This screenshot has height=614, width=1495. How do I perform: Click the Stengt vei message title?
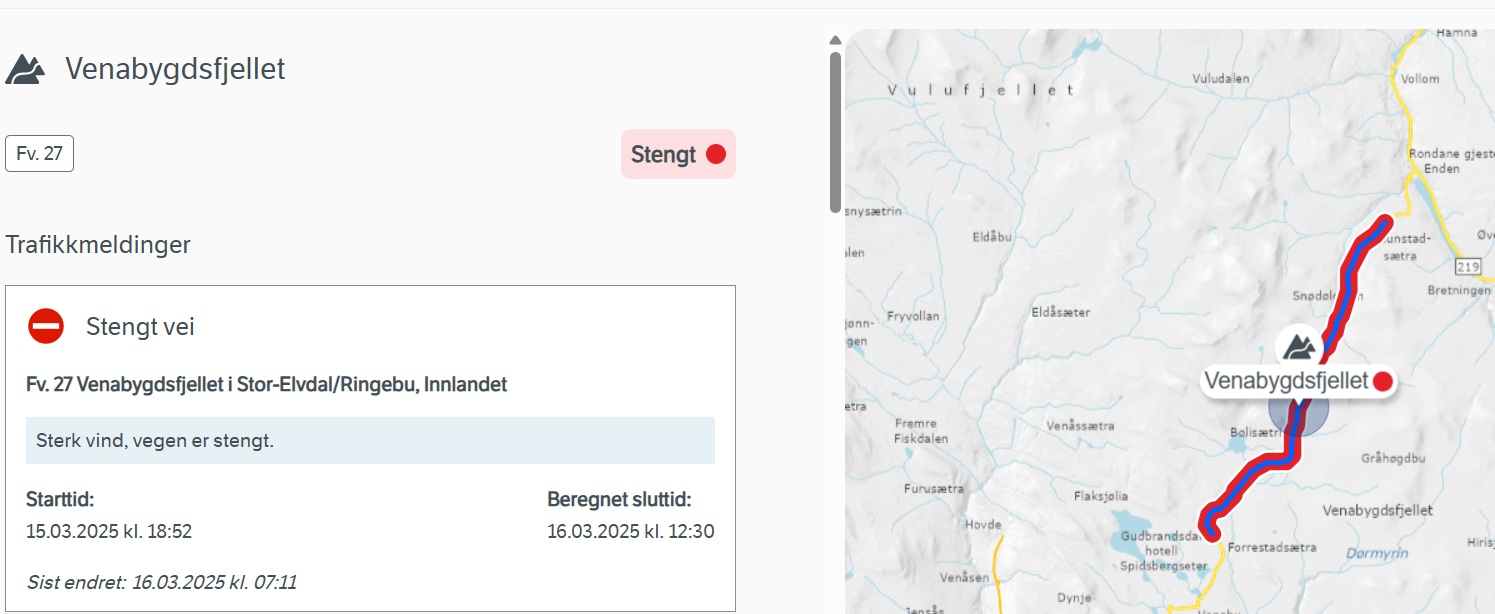140,326
